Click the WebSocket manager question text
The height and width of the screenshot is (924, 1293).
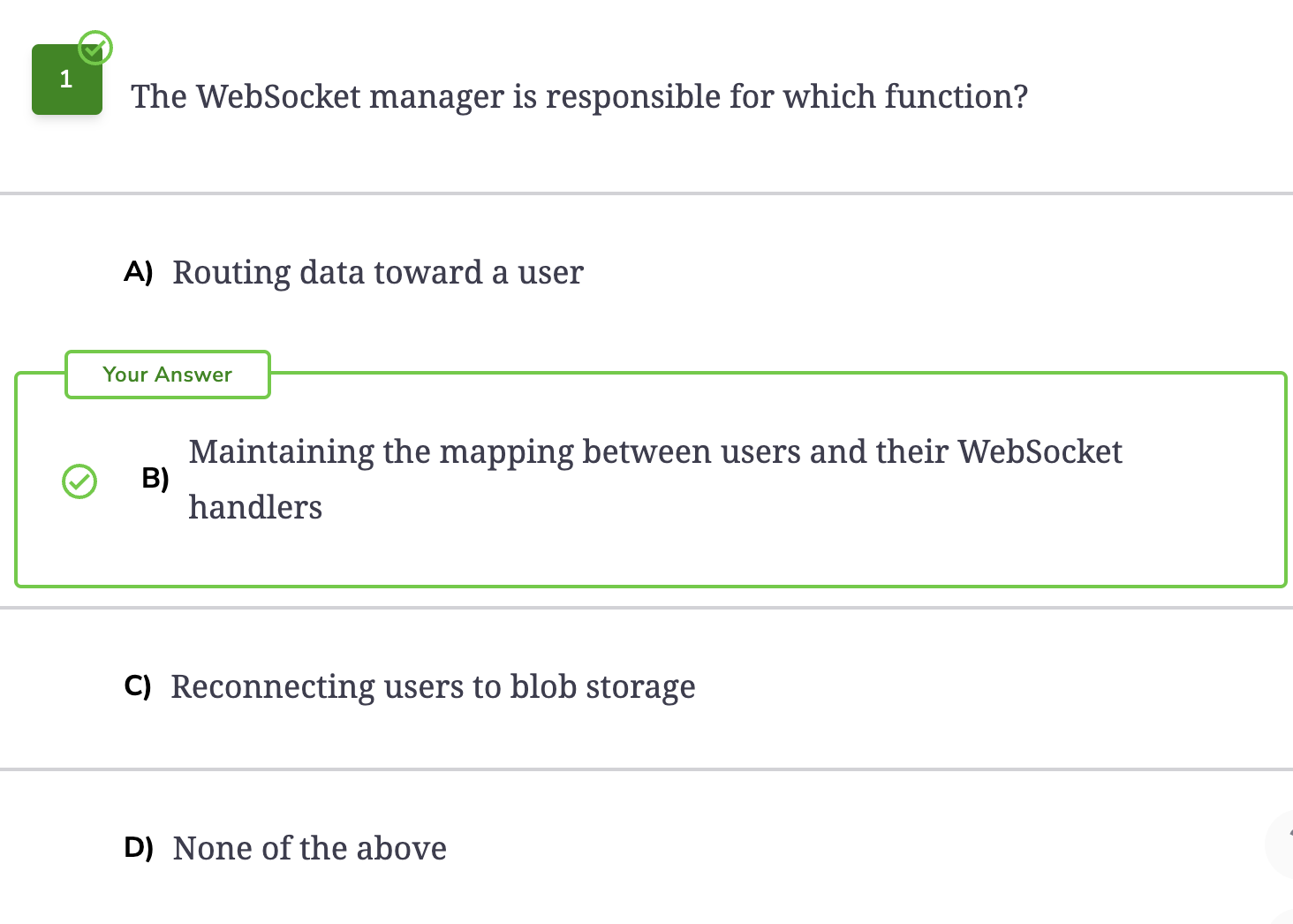click(x=579, y=96)
